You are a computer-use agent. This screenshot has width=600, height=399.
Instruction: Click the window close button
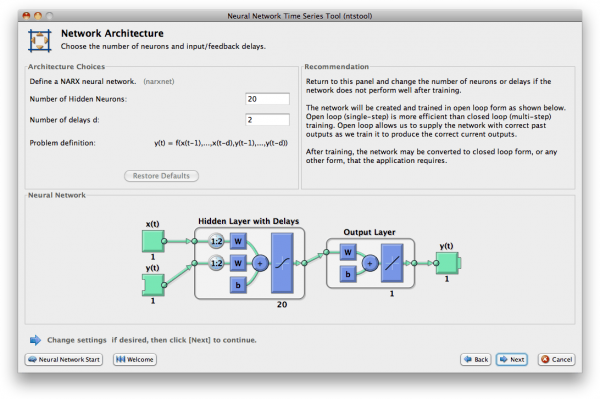26,16
